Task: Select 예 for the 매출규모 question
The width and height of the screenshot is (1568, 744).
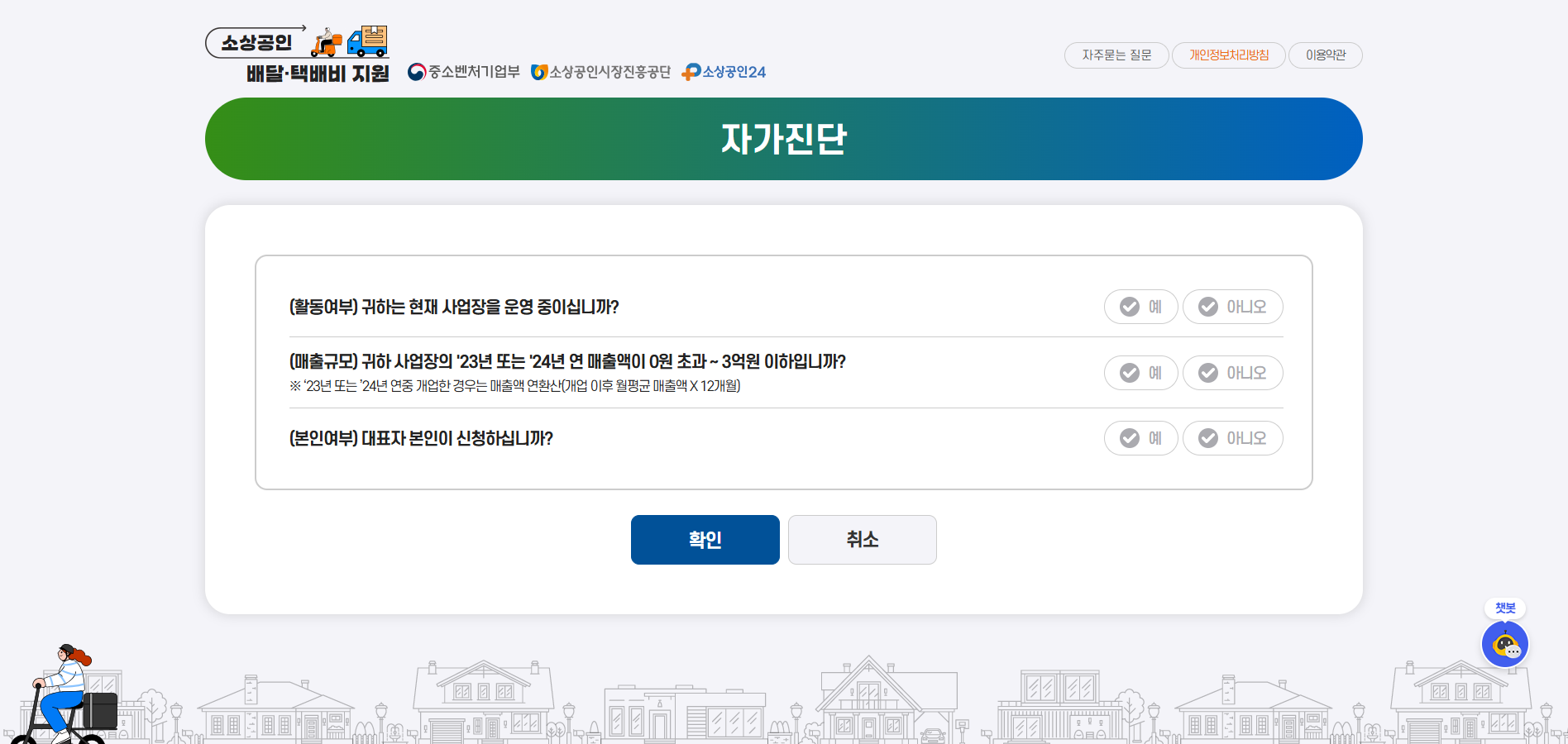Action: (1140, 373)
